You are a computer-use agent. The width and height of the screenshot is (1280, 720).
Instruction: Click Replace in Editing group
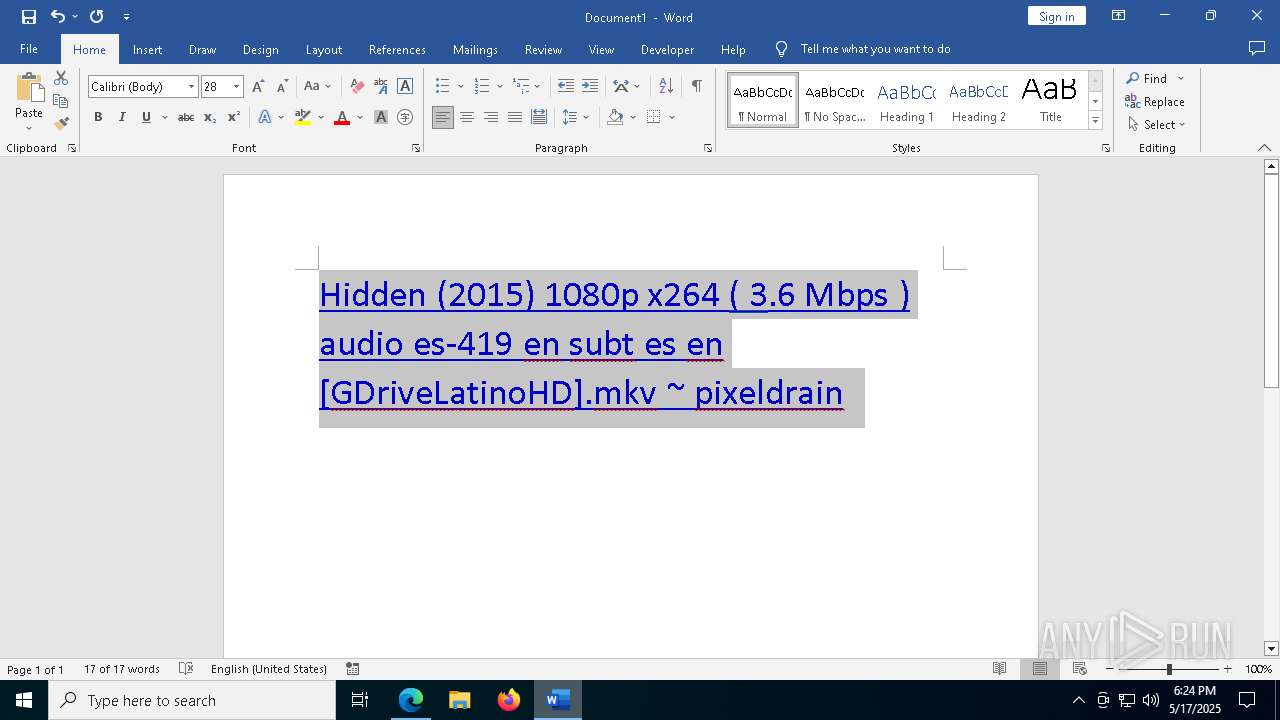pos(1155,101)
